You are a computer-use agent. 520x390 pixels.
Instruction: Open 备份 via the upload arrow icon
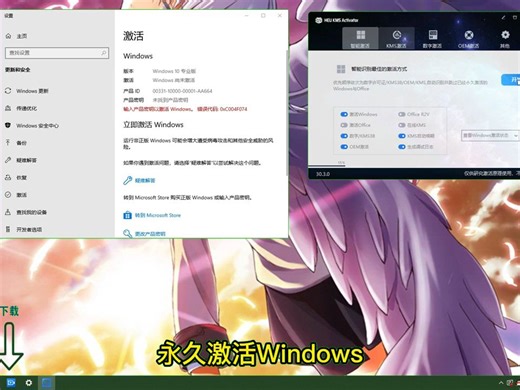[x=8, y=143]
